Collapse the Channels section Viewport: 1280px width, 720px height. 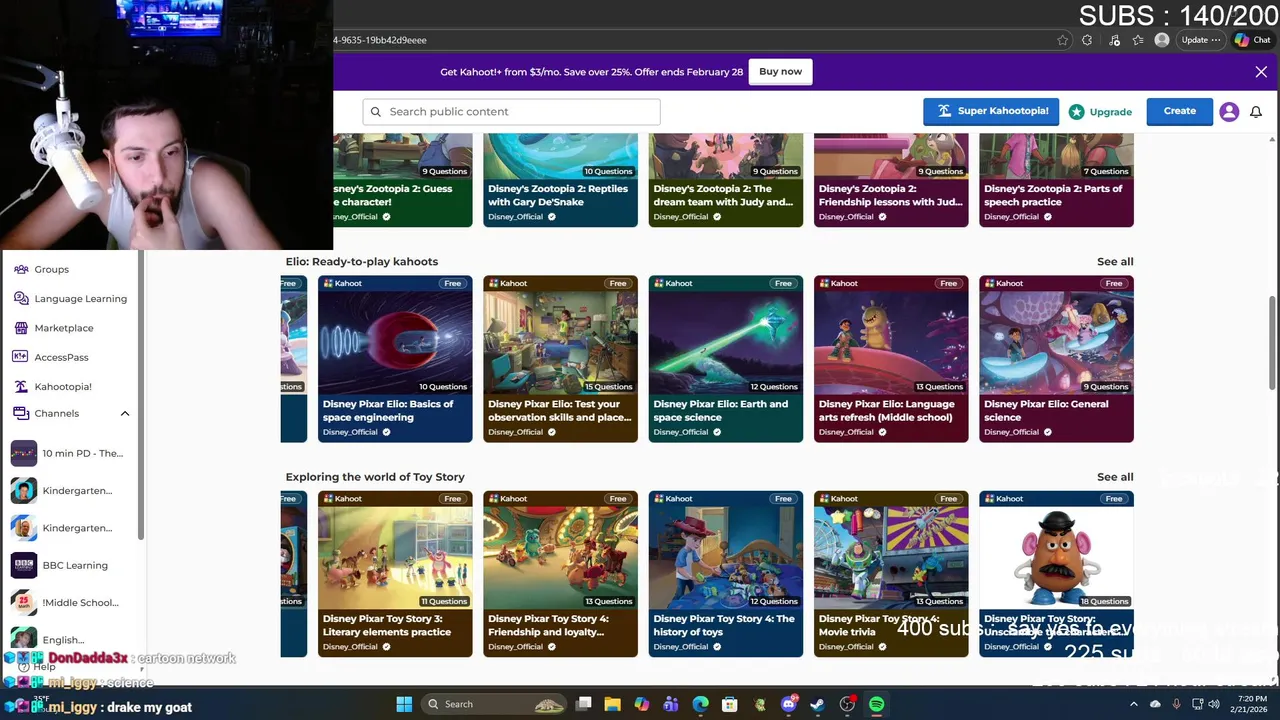coord(125,413)
